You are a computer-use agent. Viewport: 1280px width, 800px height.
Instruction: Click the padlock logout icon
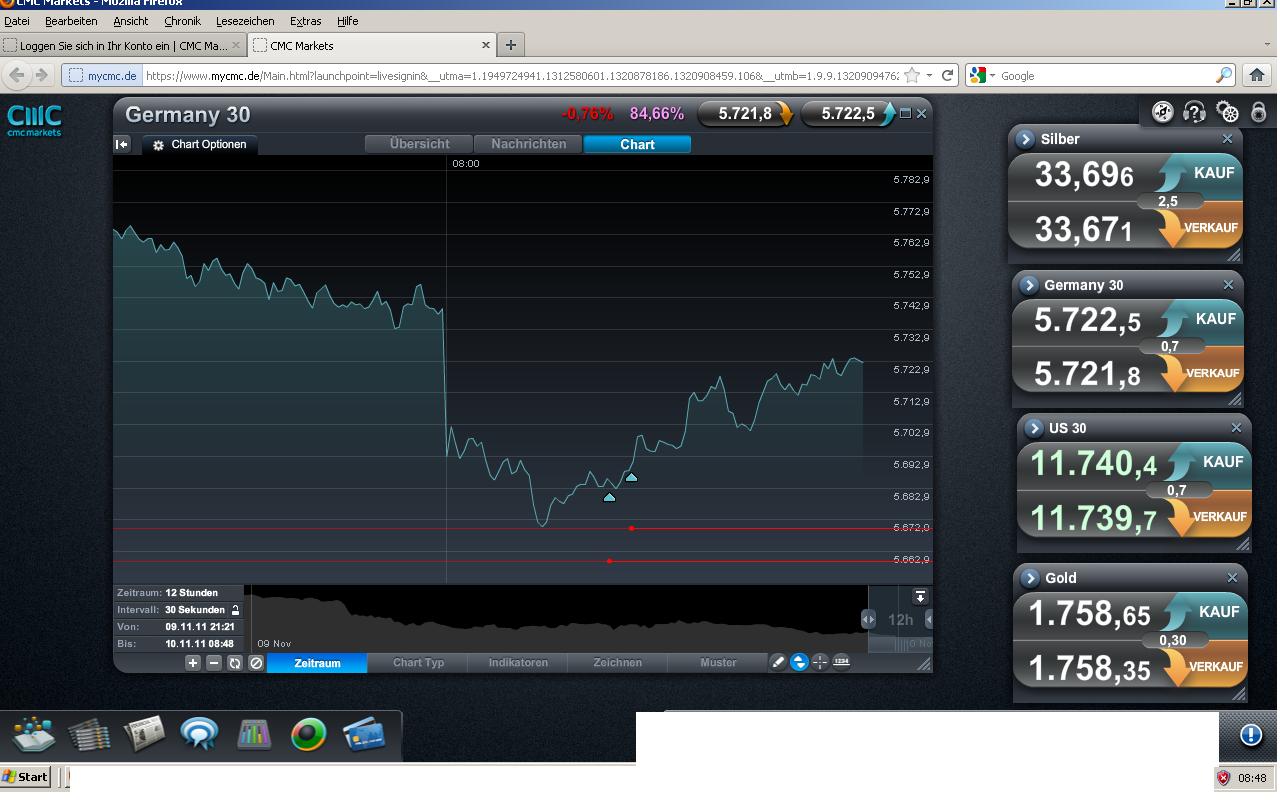click(1259, 112)
